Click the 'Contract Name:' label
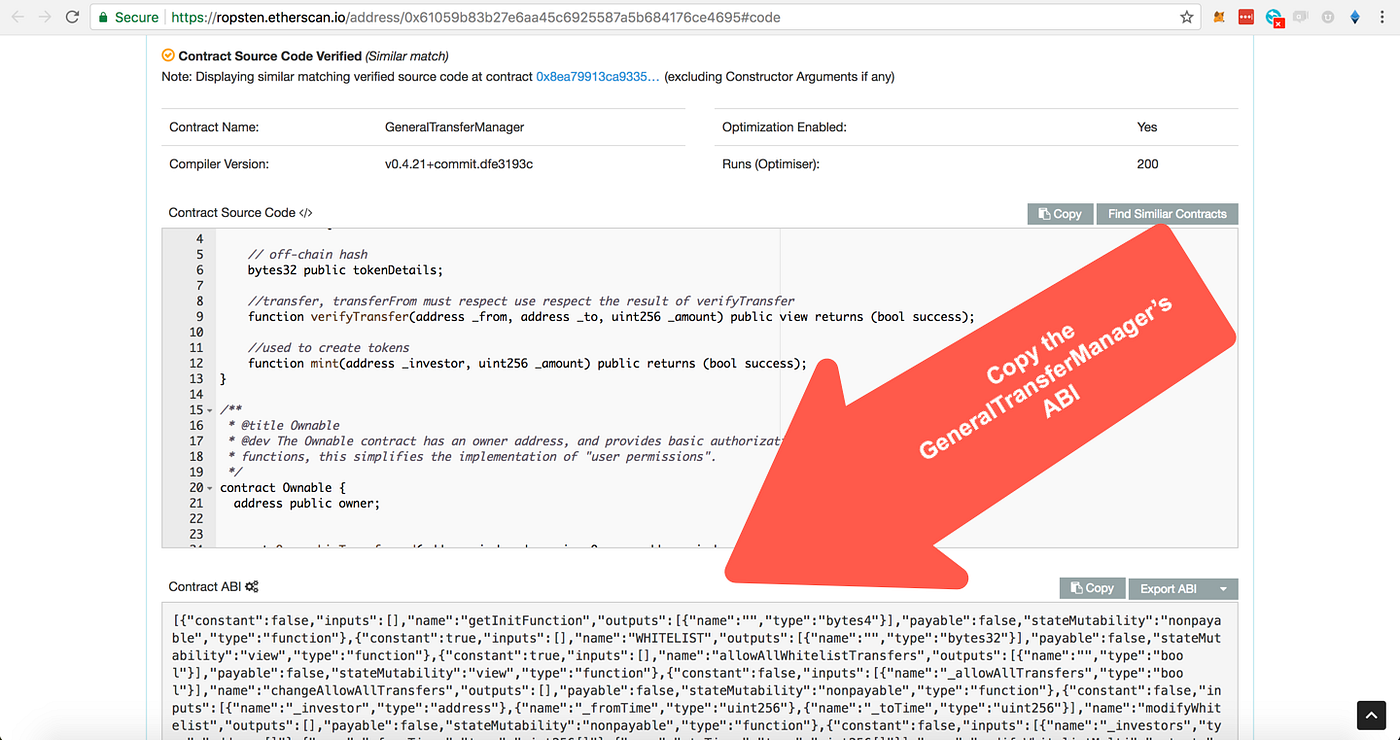Image resolution: width=1400 pixels, height=740 pixels. (214, 127)
